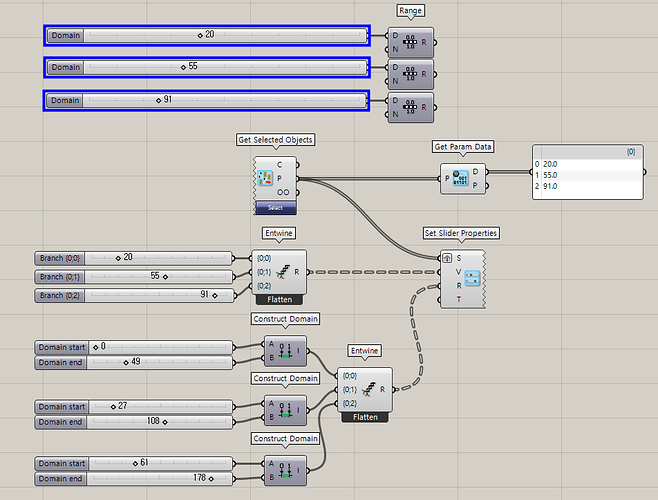Click the Domain slider grip showing 91
The height and width of the screenshot is (500, 658).
point(158,101)
